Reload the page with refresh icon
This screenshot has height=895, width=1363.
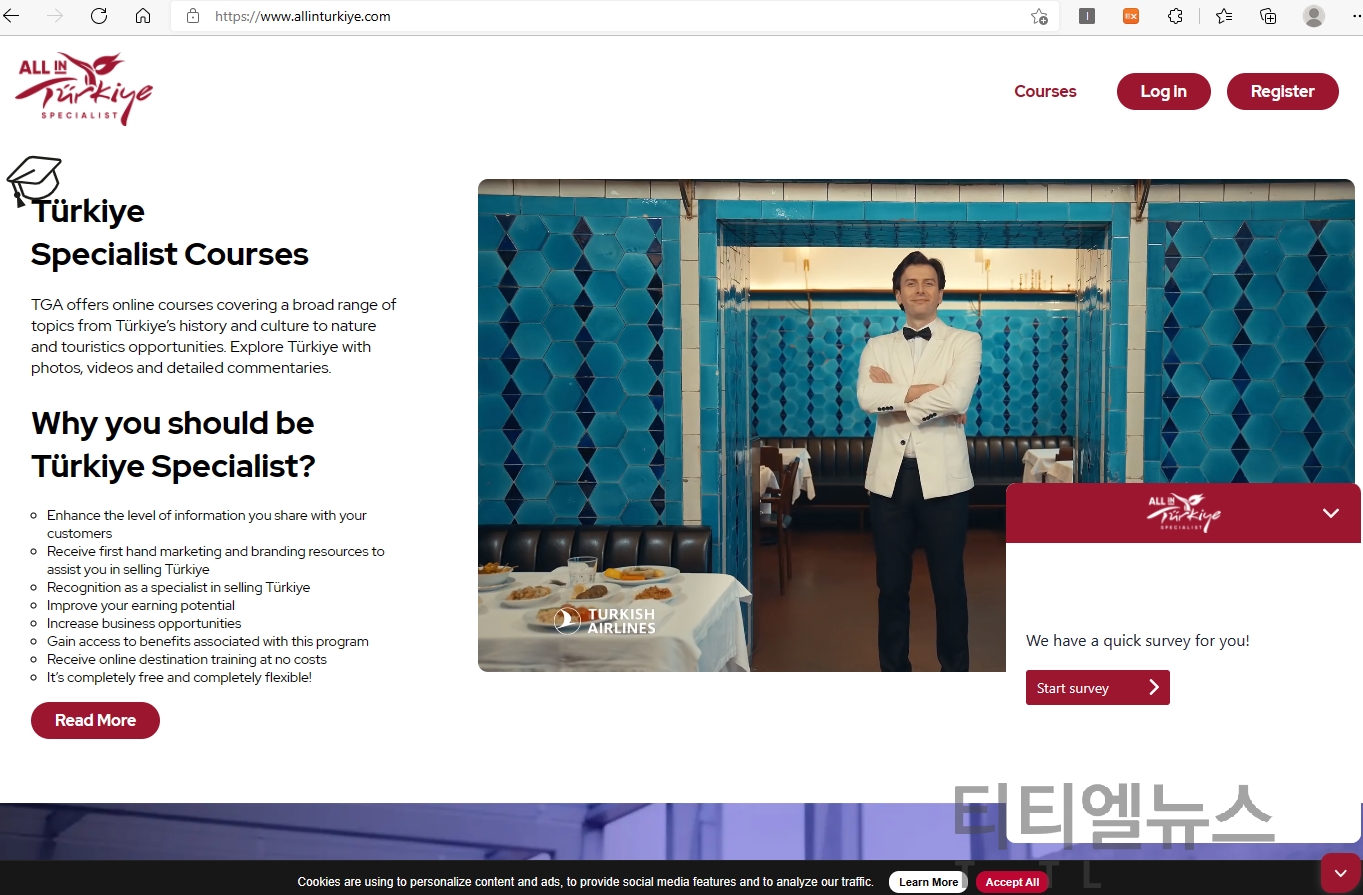click(99, 16)
